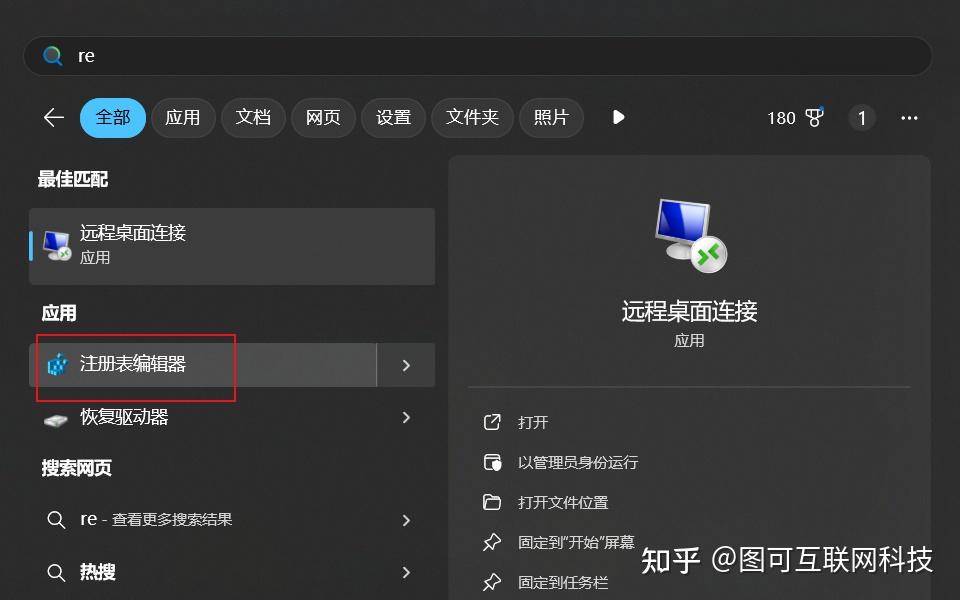This screenshot has height=600, width=960.
Task: Click the 远程桌面连接 icon in best match row
Action: tap(57, 246)
